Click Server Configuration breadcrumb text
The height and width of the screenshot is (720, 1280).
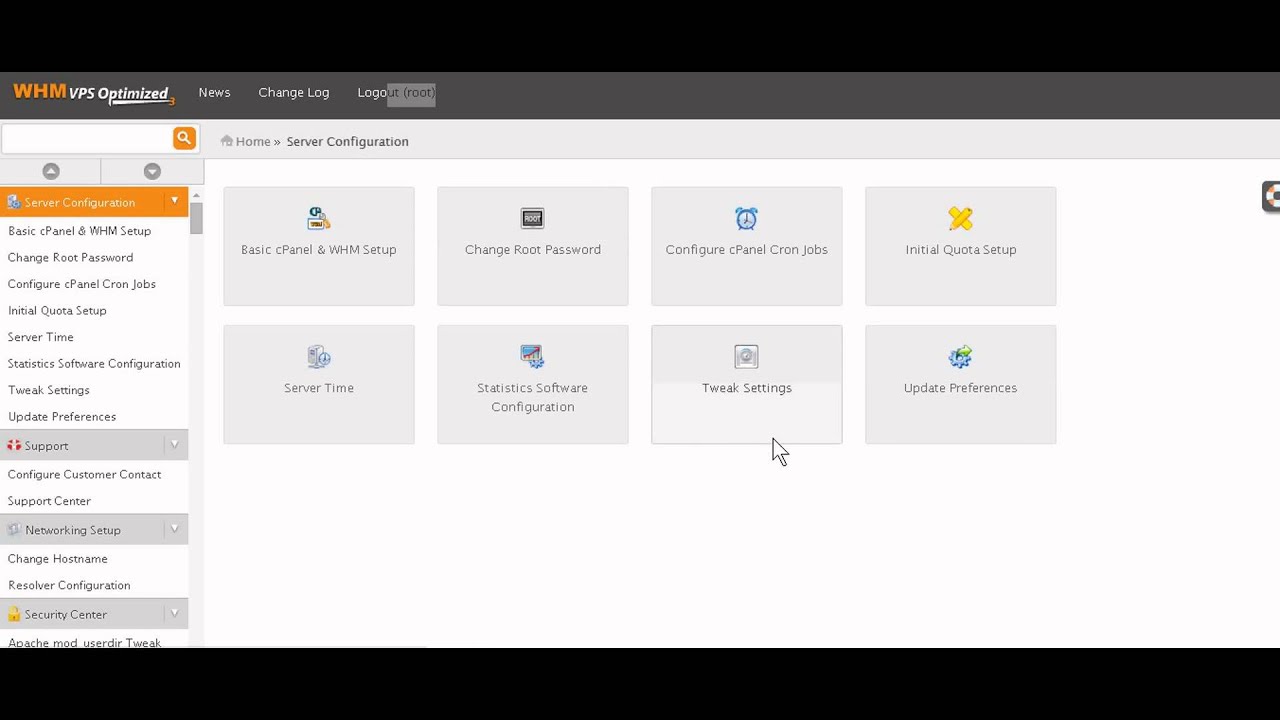[x=347, y=141]
